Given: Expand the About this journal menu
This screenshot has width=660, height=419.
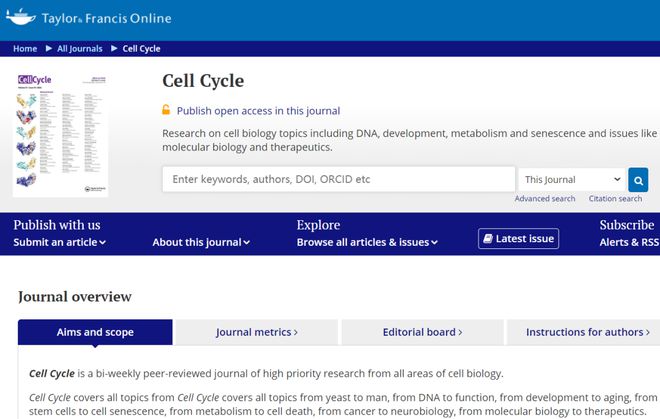Looking at the screenshot, I should click(201, 242).
